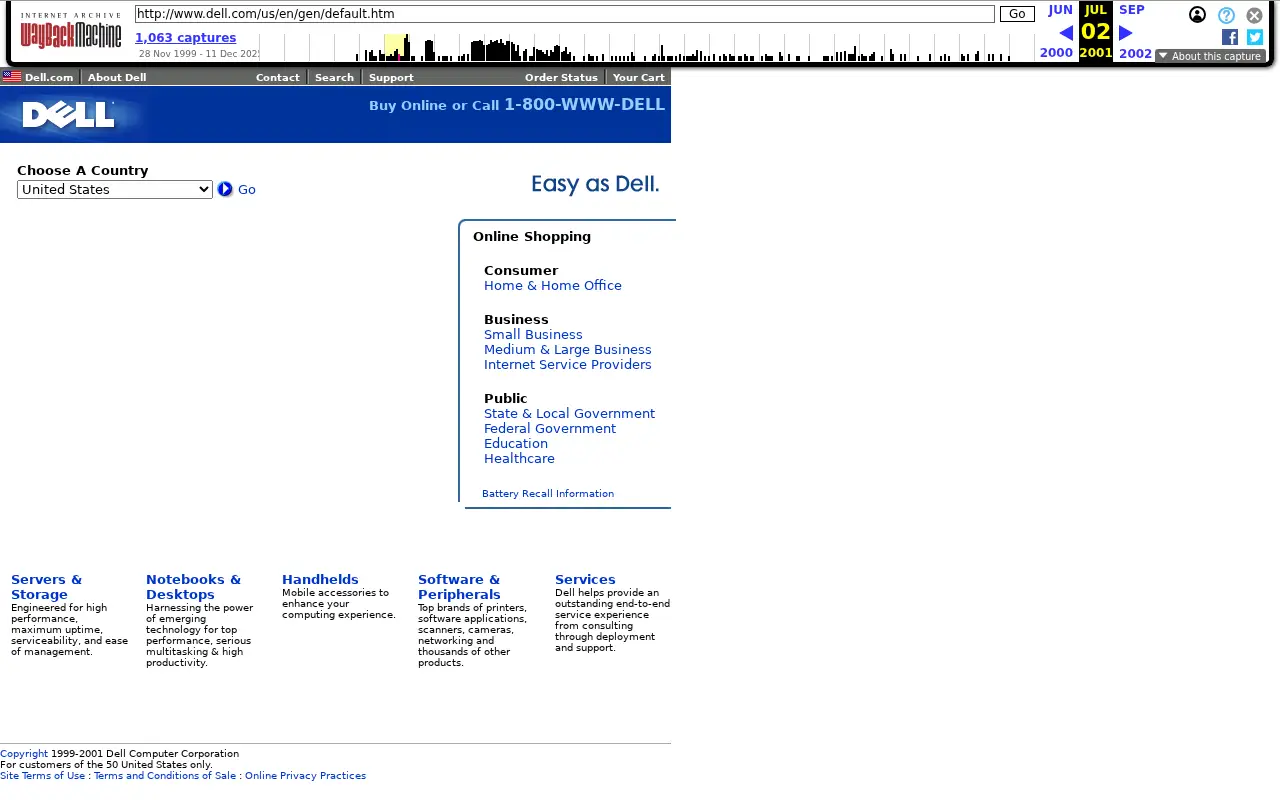
Task: Open Internet Service Providers link
Action: [x=568, y=365]
